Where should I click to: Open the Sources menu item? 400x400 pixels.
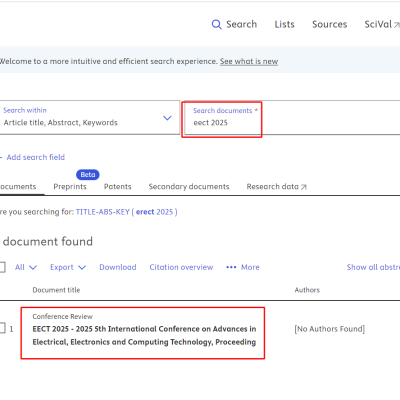pyautogui.click(x=329, y=24)
